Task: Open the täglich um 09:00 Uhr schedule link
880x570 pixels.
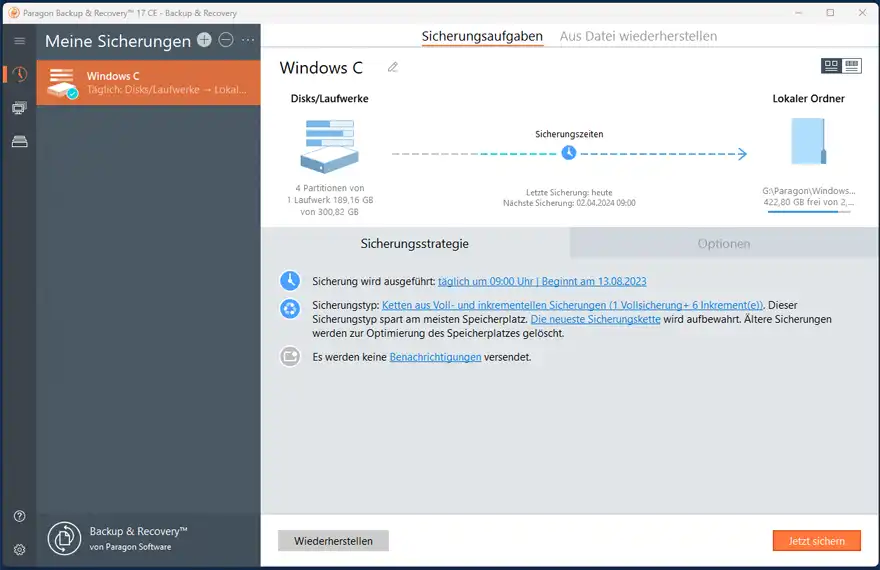Action: [x=542, y=281]
